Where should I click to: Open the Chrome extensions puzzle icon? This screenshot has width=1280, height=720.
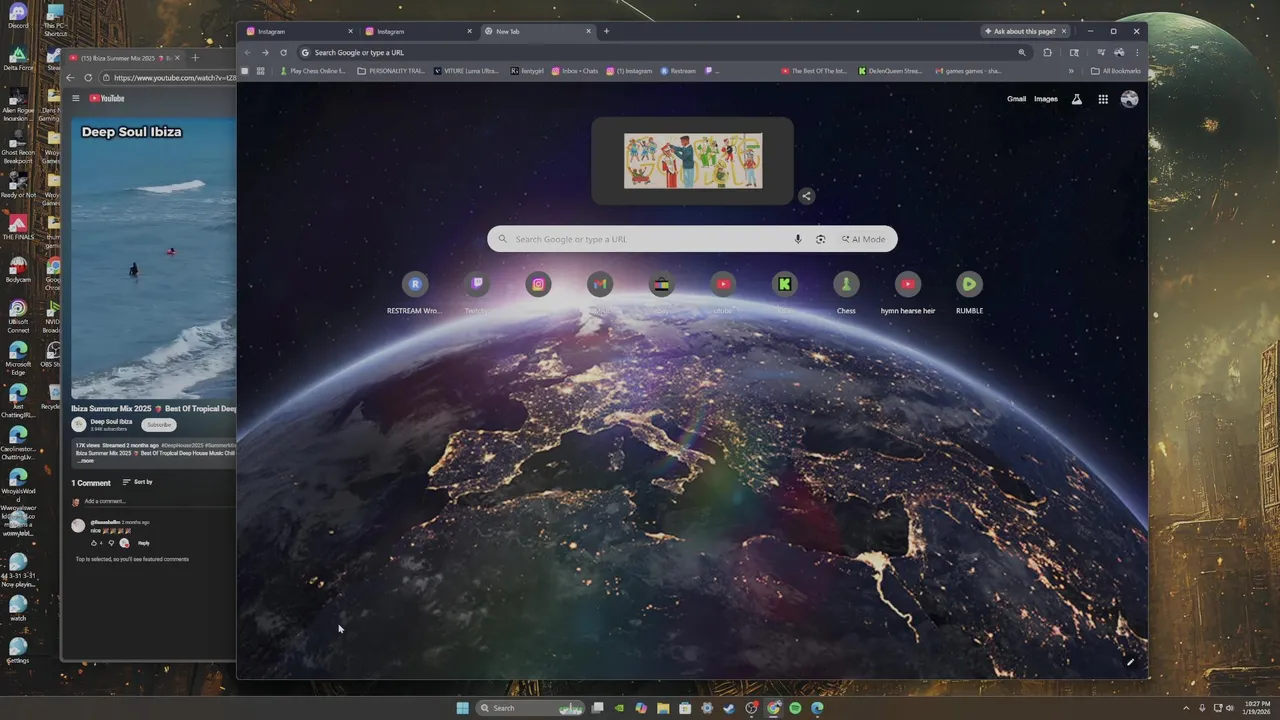pos(1048,52)
